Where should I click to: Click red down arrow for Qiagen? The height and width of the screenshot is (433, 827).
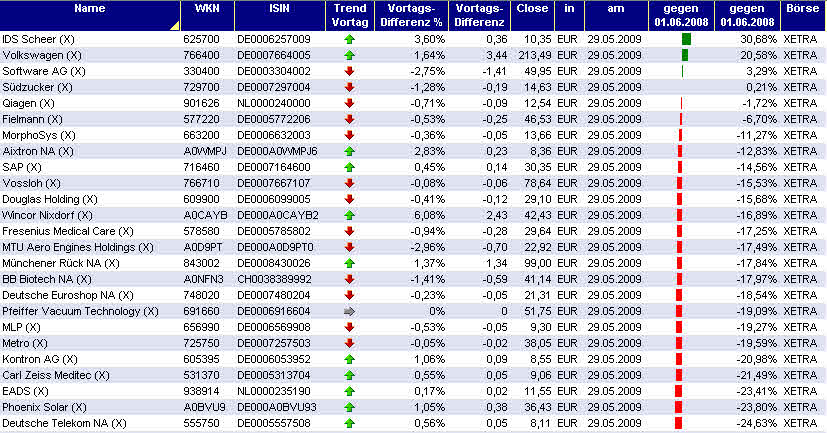349,103
